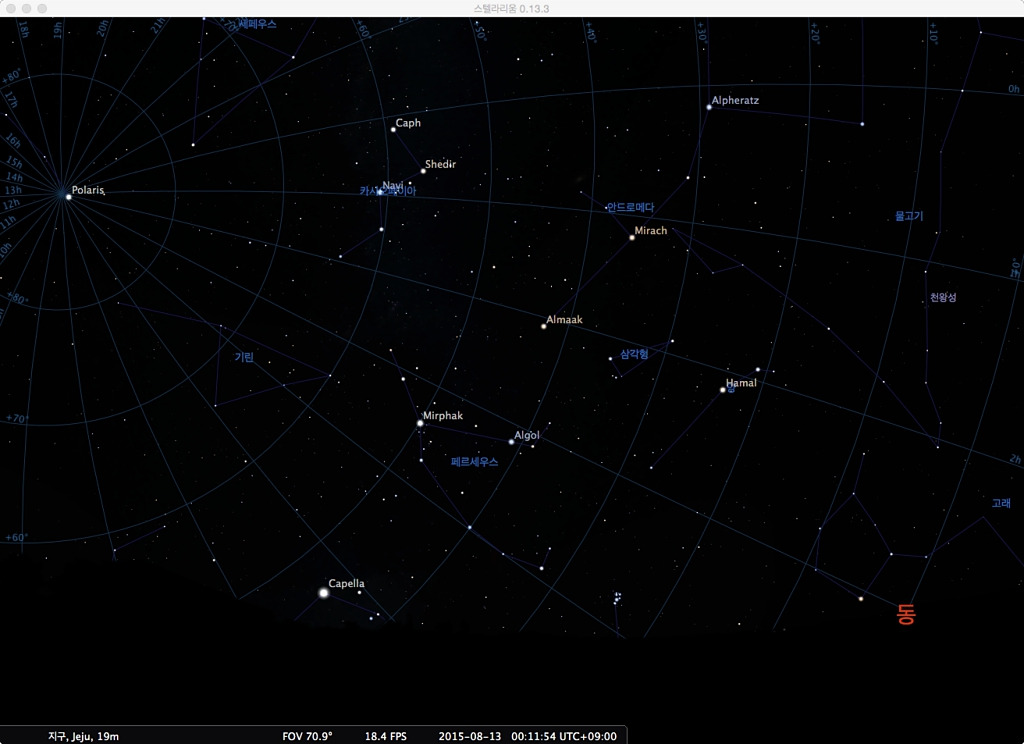Select the star Polaris
This screenshot has height=744, width=1024.
[x=68, y=196]
